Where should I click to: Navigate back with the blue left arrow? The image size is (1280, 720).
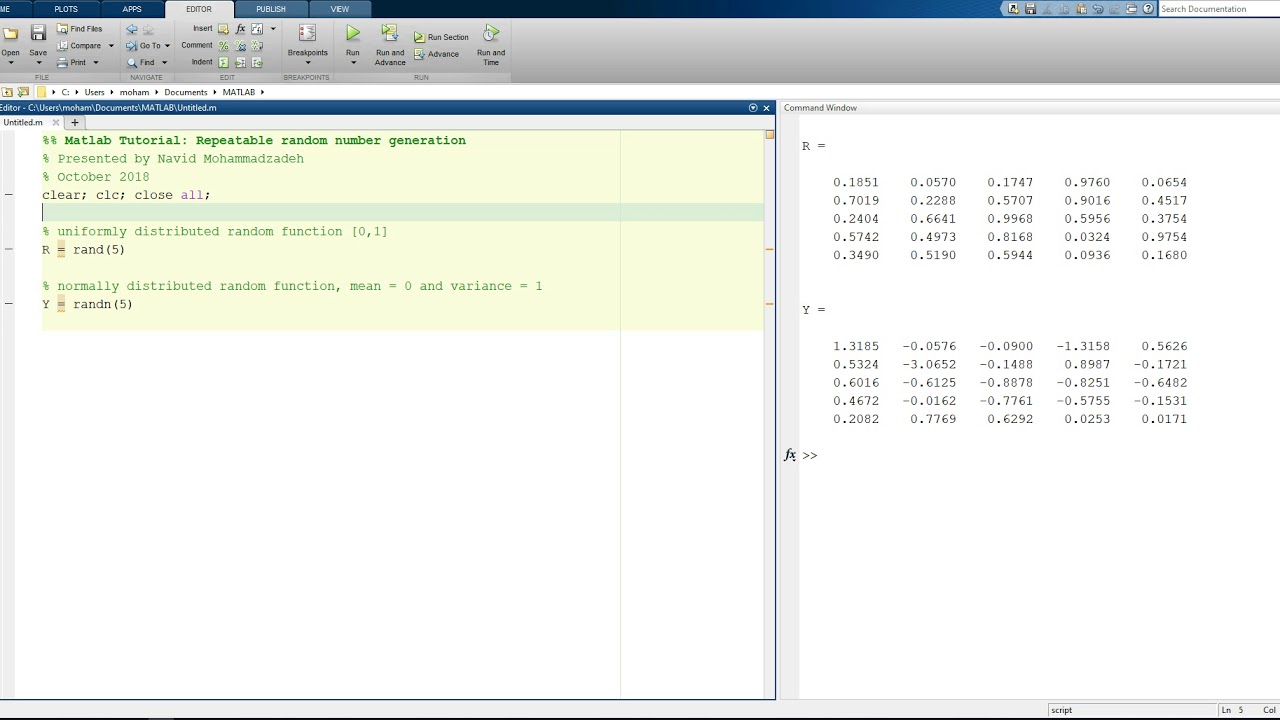click(x=132, y=29)
